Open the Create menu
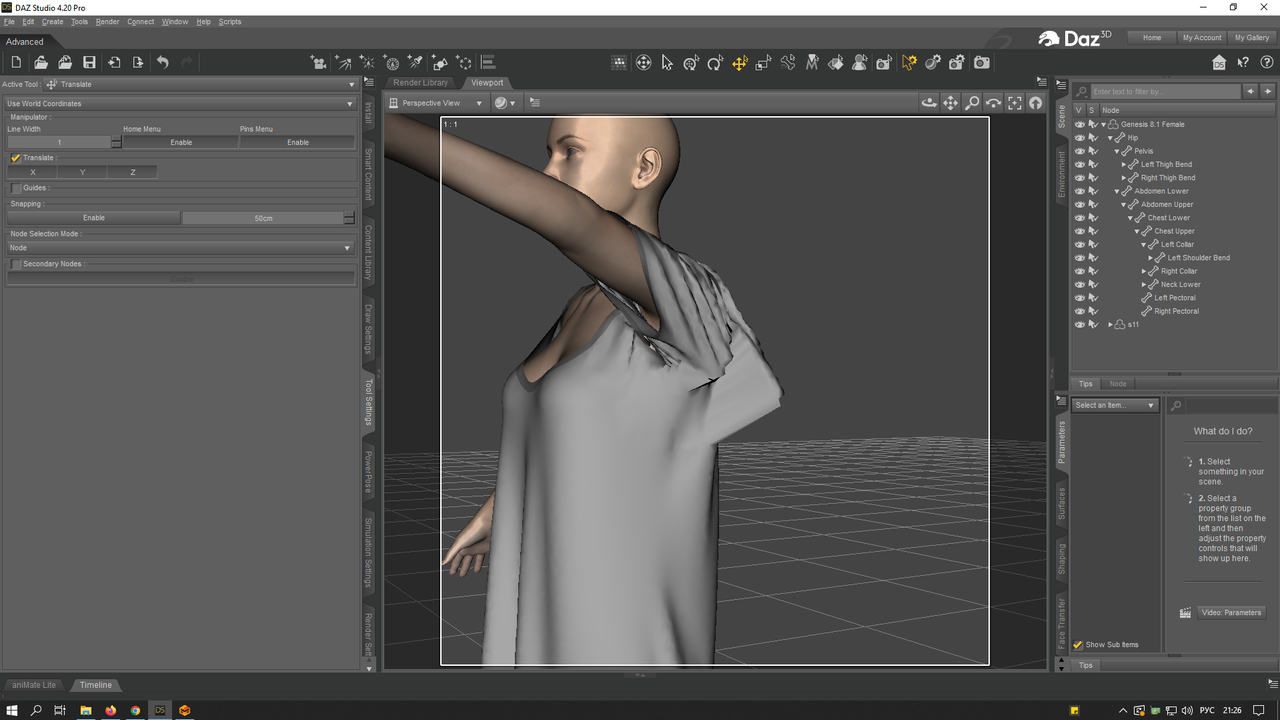Viewport: 1280px width, 720px height. 52,22
